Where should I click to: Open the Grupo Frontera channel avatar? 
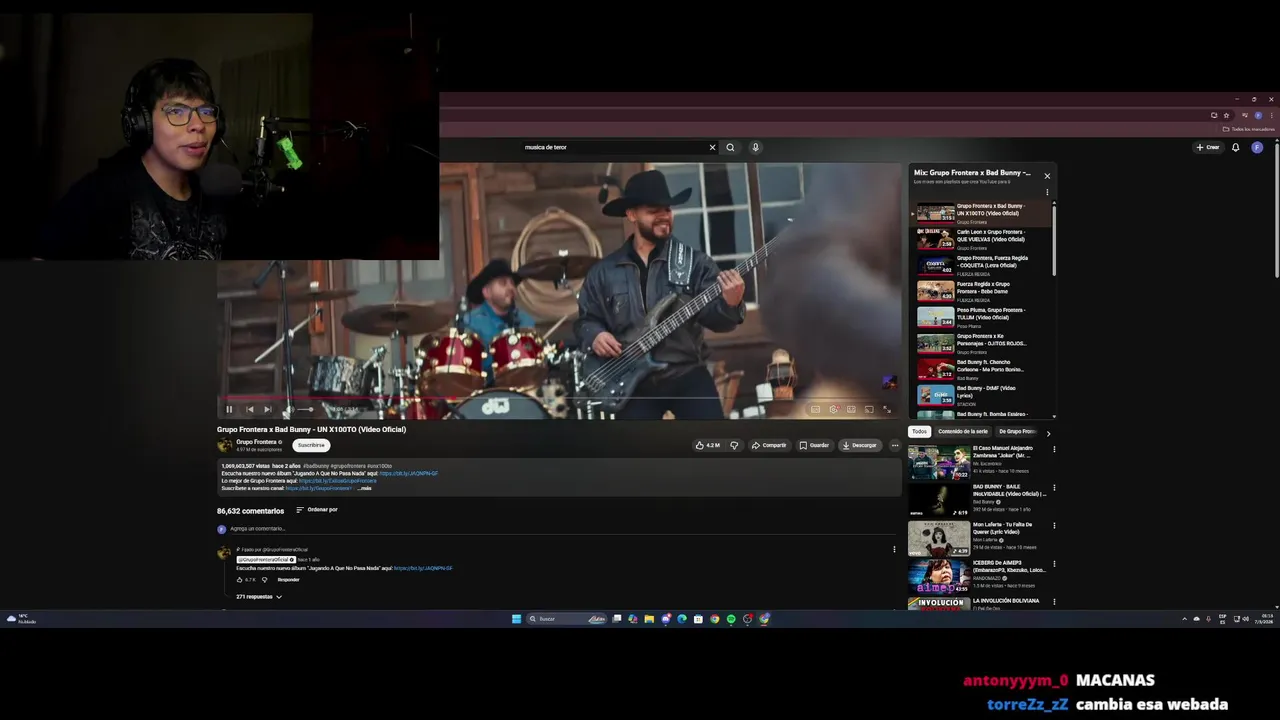pos(225,445)
